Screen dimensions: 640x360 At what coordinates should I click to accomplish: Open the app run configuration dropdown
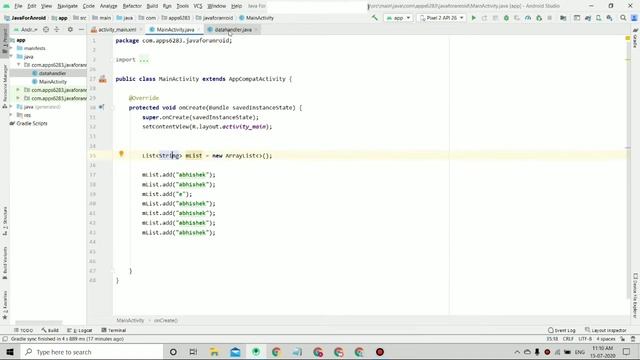(398, 18)
